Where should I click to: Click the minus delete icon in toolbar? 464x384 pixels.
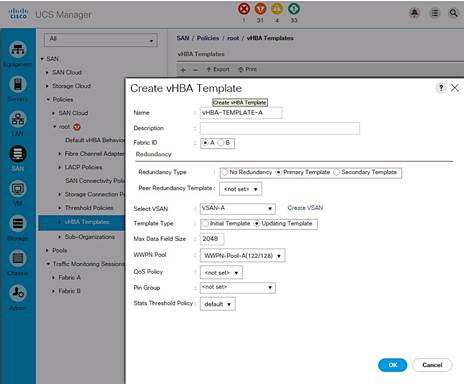tap(196, 70)
